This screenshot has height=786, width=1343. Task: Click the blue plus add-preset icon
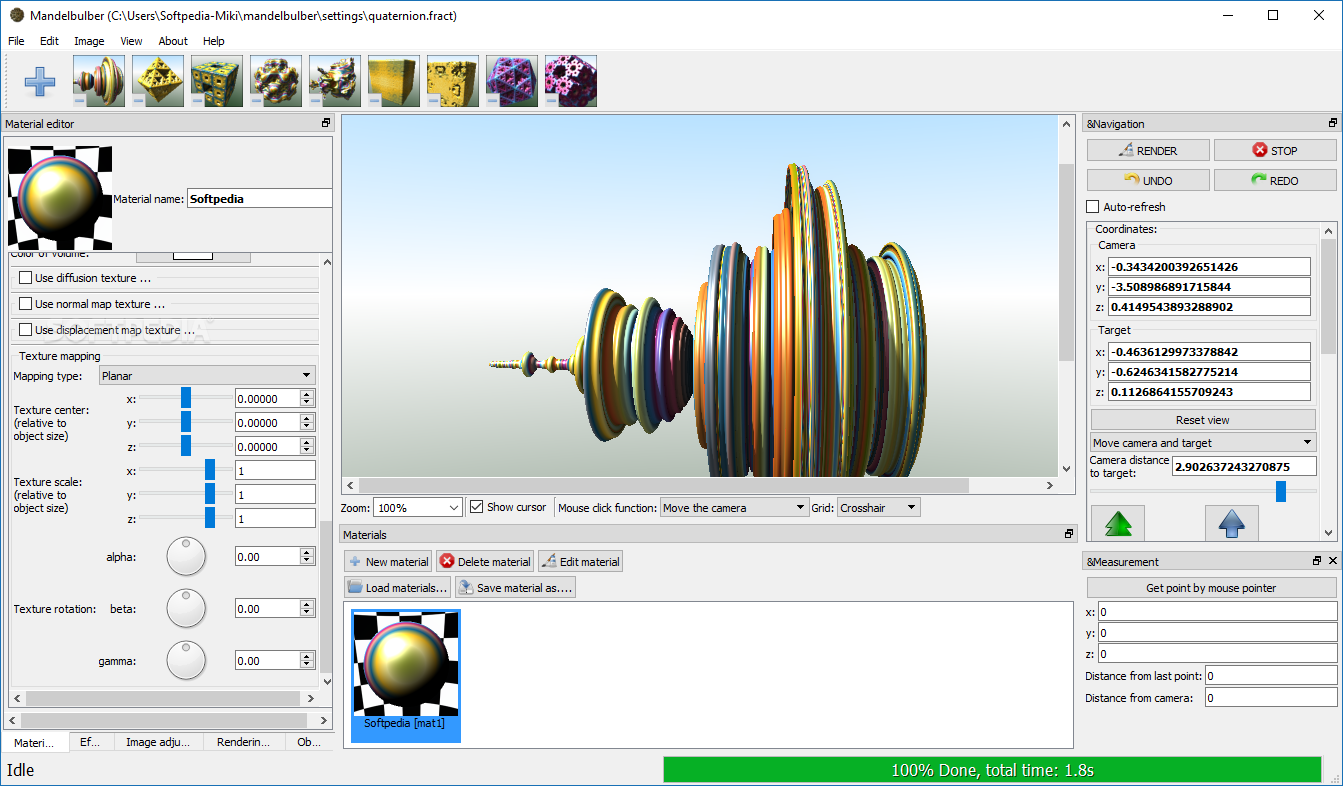40,81
